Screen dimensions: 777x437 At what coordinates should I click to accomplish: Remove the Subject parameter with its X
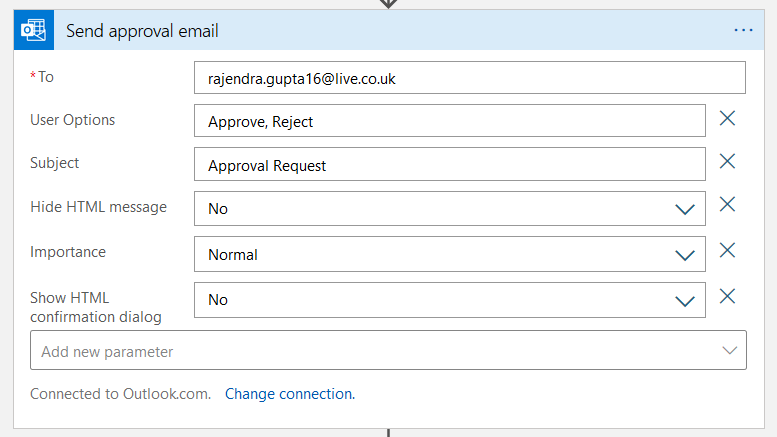click(728, 162)
